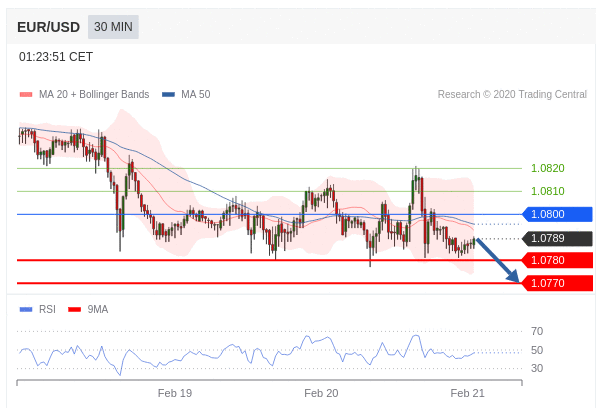Click the Feb 21 date axis label
Viewport: 599px width, 414px height.
[x=468, y=393]
